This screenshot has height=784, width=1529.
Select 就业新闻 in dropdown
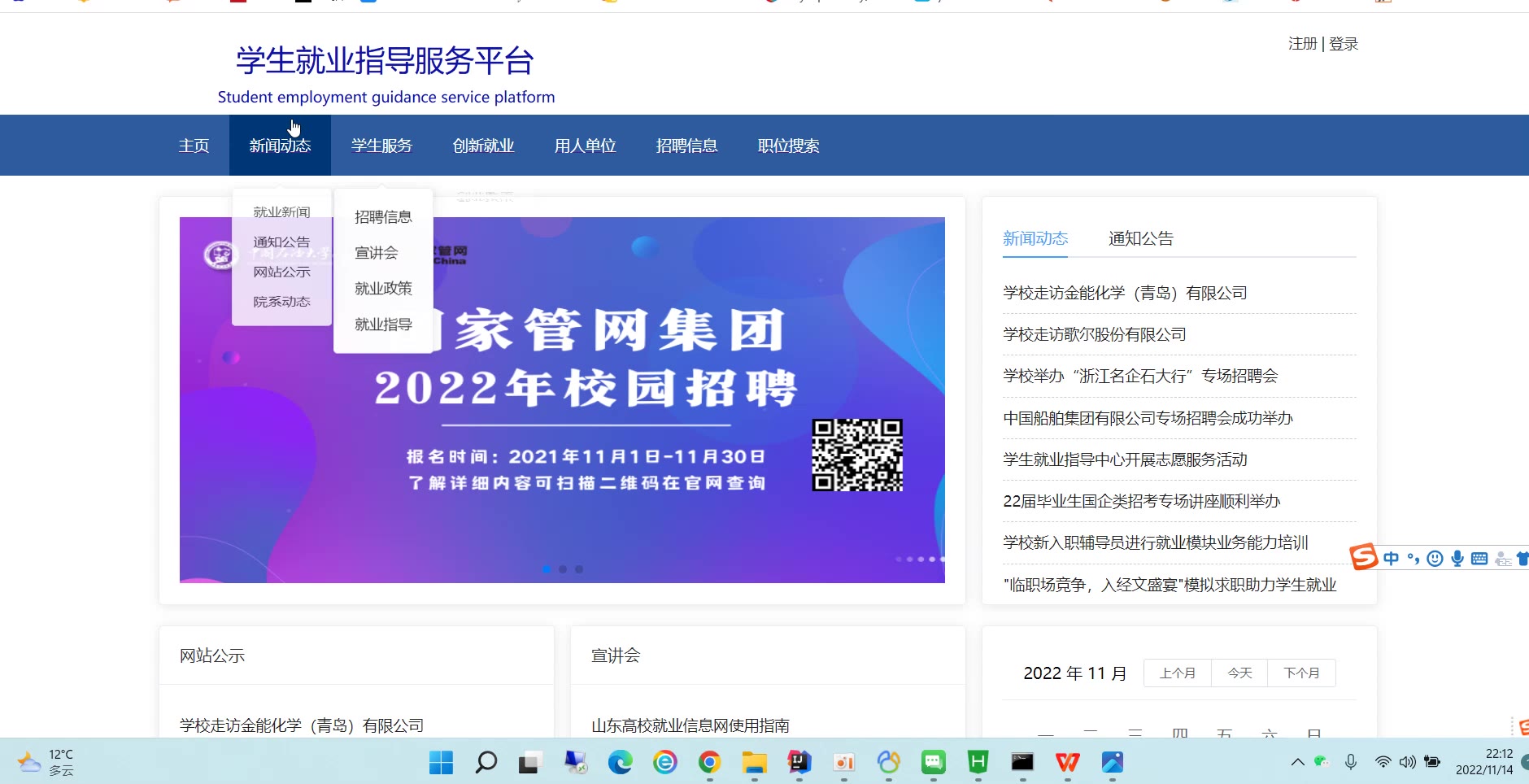coord(281,212)
